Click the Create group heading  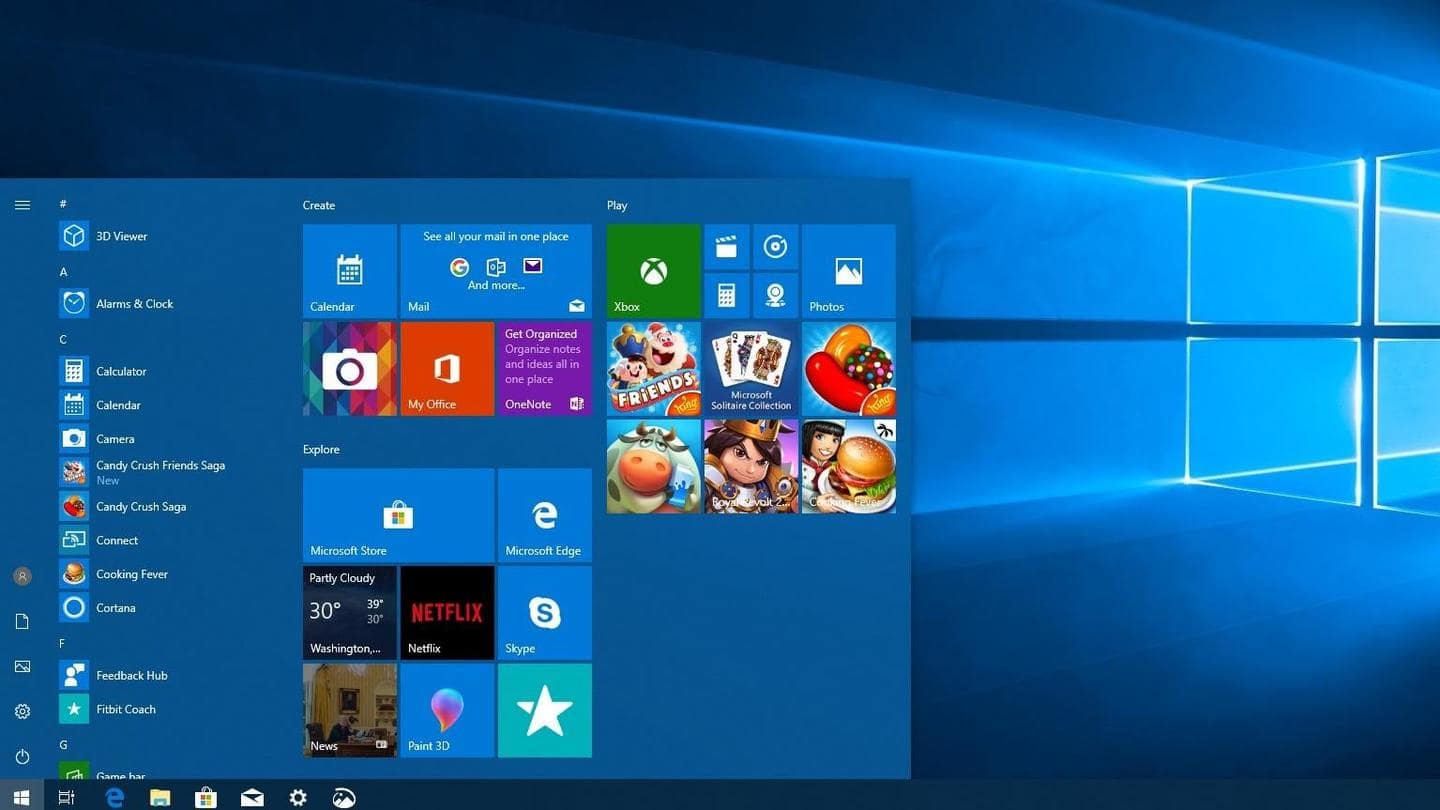(319, 205)
